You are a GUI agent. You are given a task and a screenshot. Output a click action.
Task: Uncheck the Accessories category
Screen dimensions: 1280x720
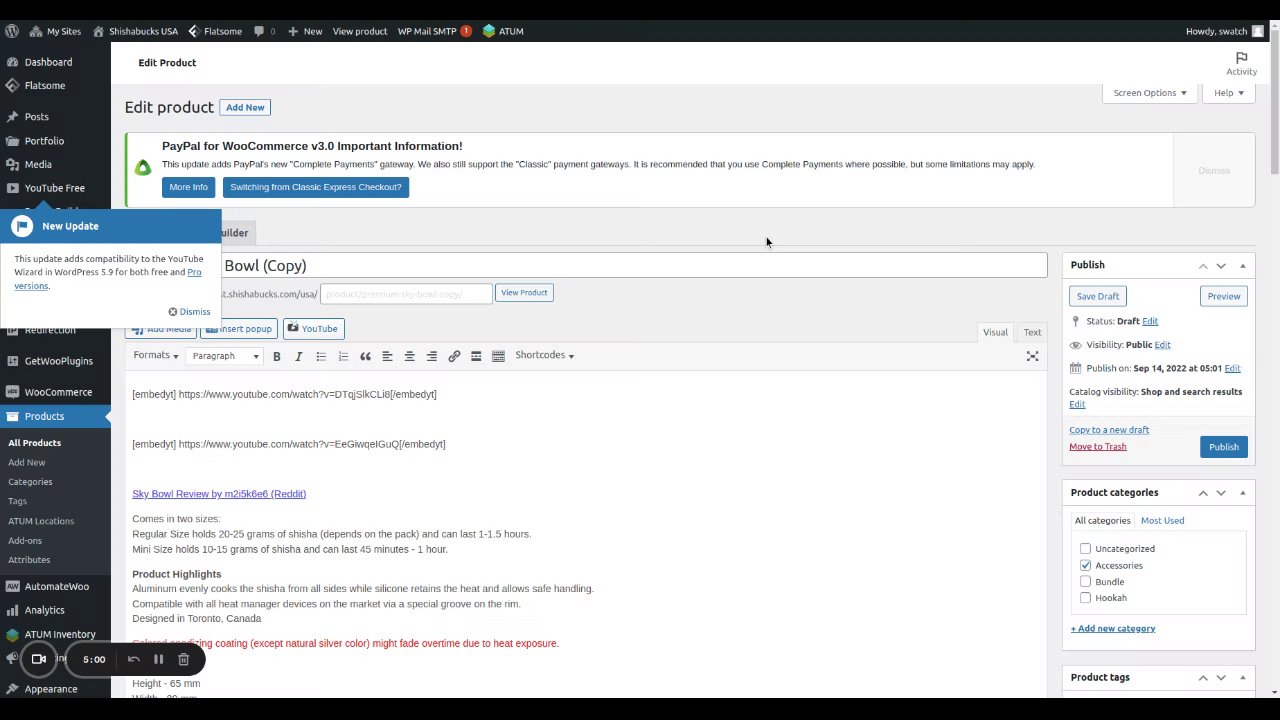(x=1085, y=566)
